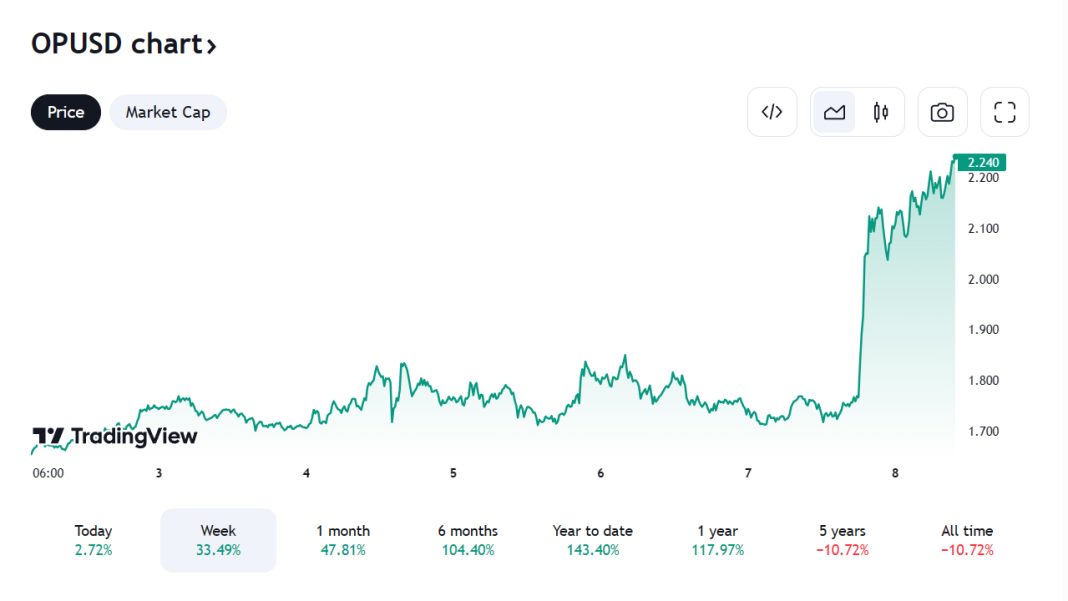
Task: Open the OPUSD chart heading link
Action: pos(115,44)
